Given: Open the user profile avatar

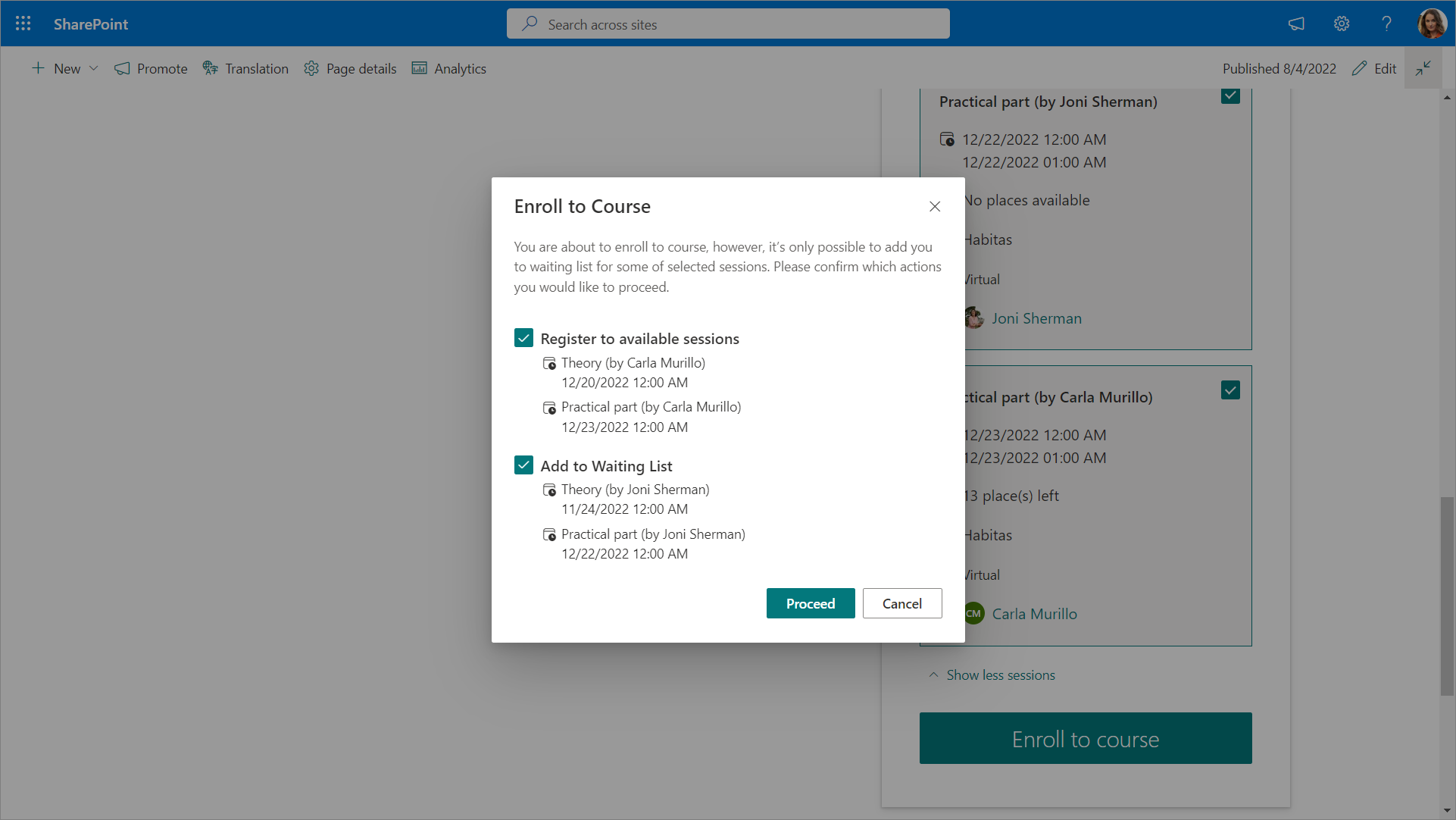Looking at the screenshot, I should pos(1432,23).
